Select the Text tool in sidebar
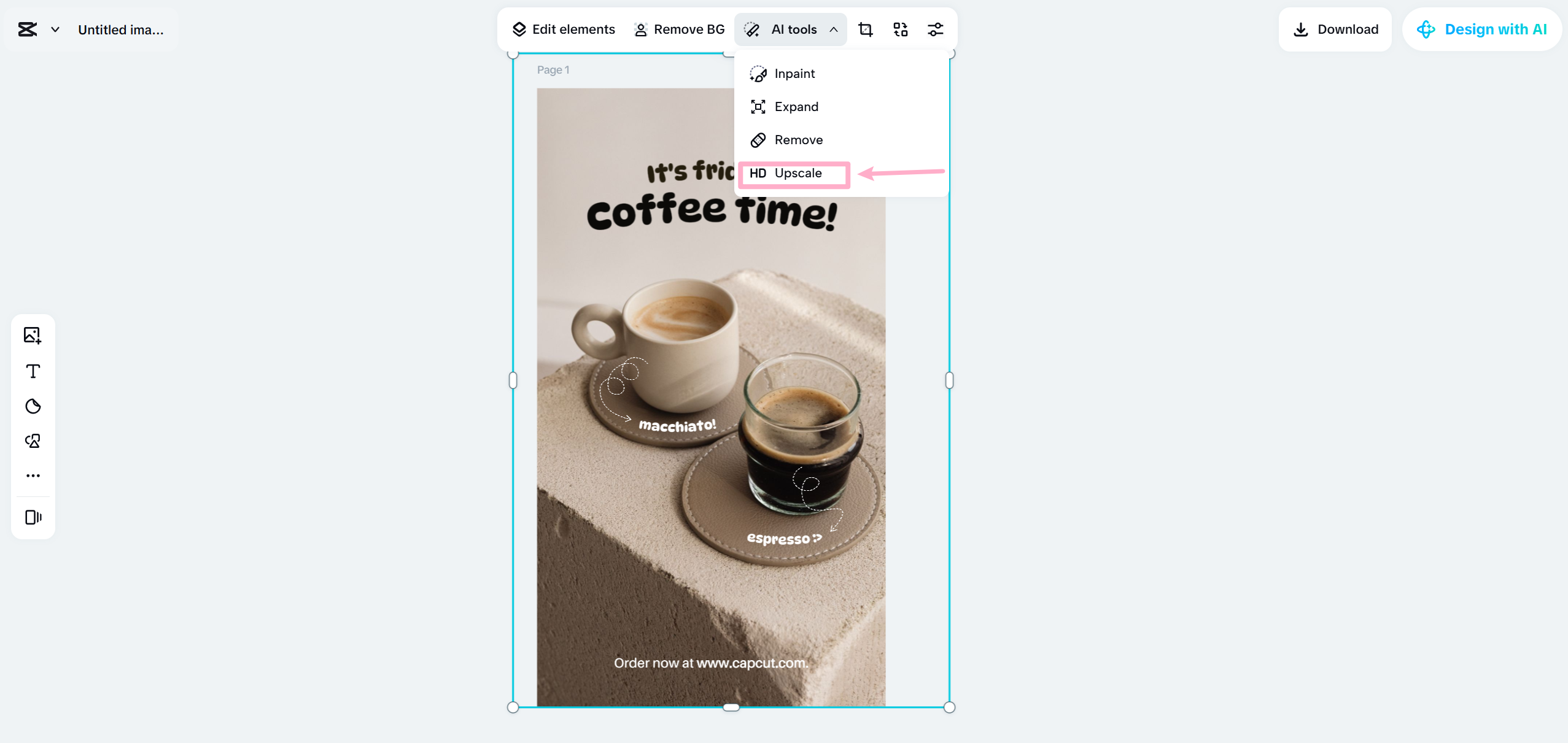Viewport: 1568px width, 743px height. 33,371
